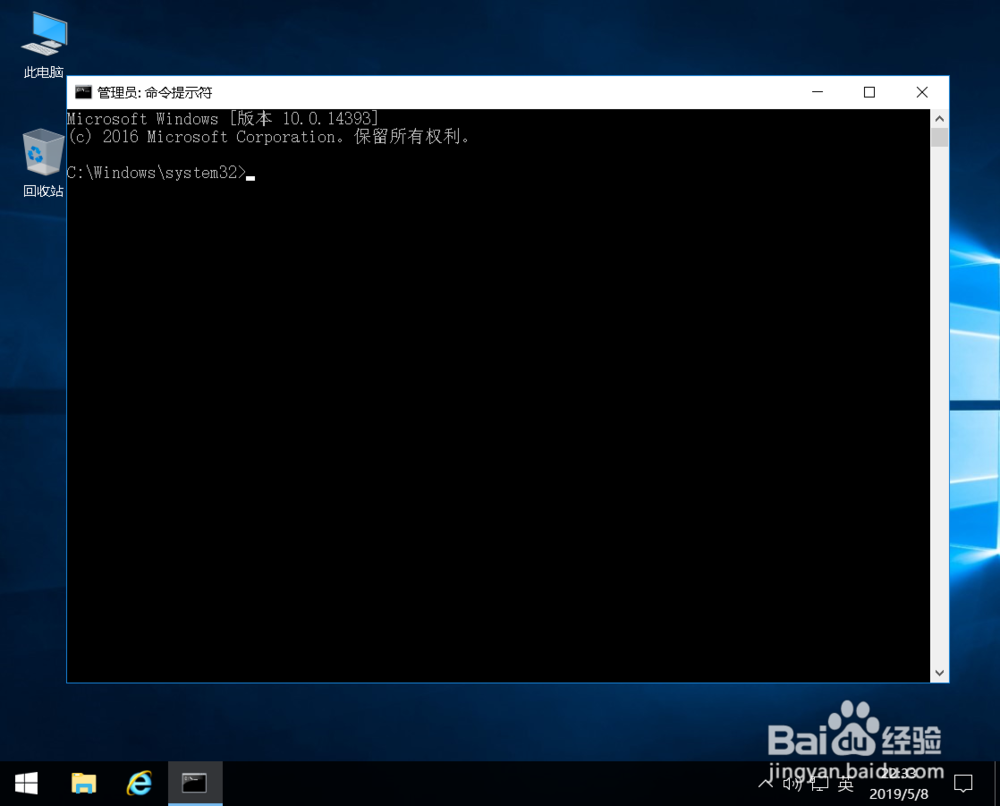Click the Command Prompt title bar icon
Screen dimensions: 1000x806
(83, 92)
